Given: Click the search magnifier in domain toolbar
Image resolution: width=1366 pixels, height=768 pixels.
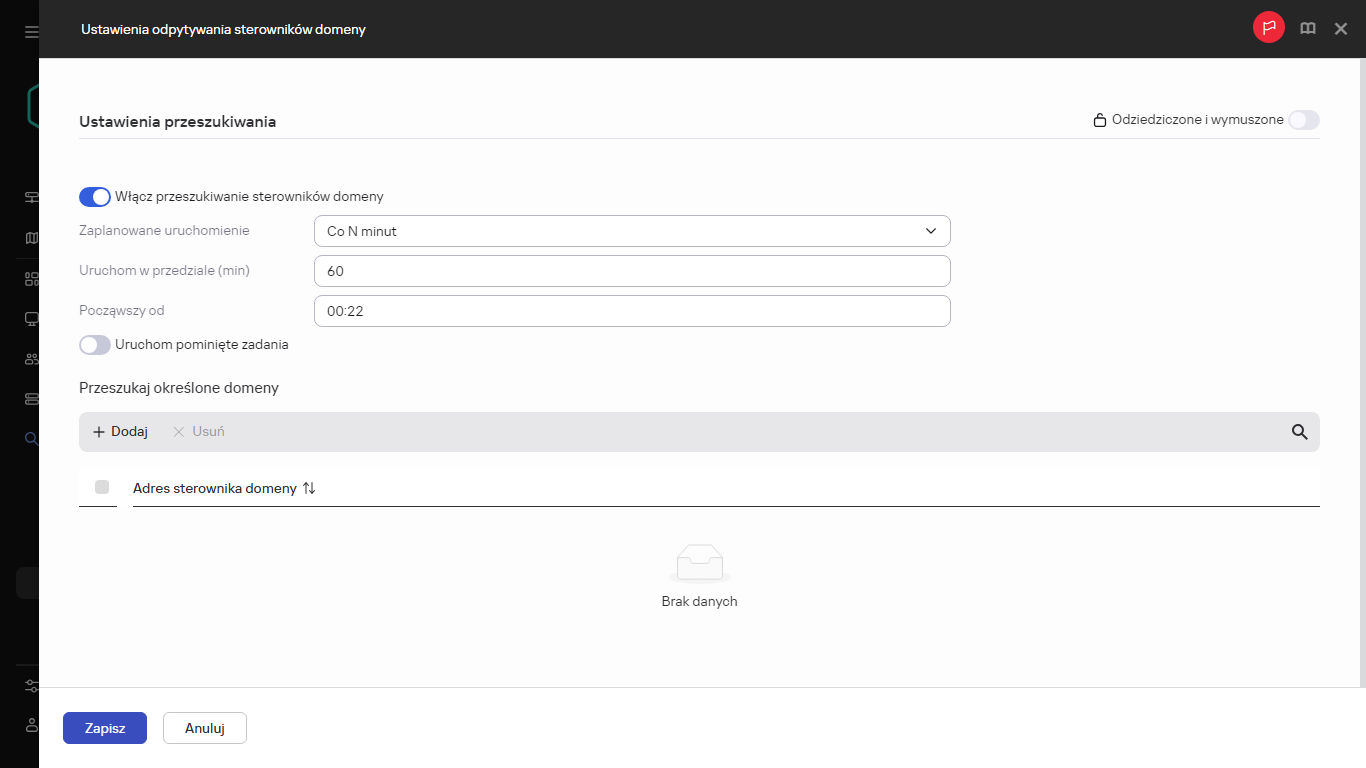Looking at the screenshot, I should point(1299,432).
